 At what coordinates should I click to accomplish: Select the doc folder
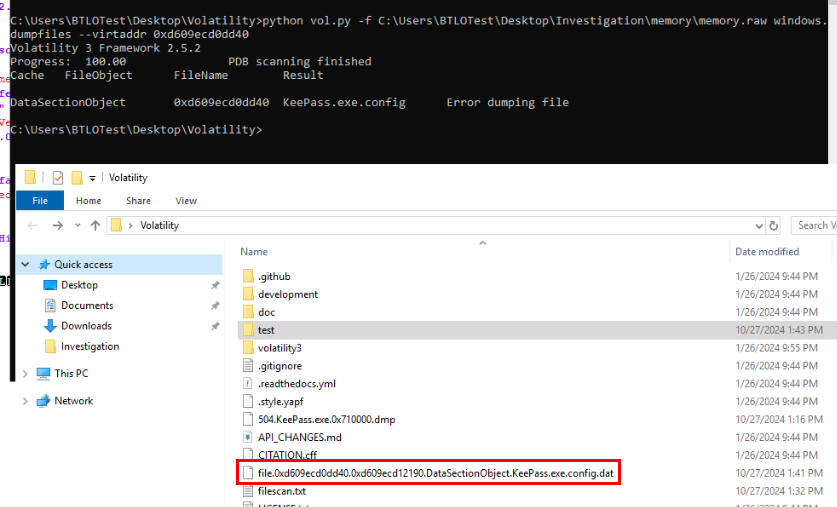(x=266, y=312)
